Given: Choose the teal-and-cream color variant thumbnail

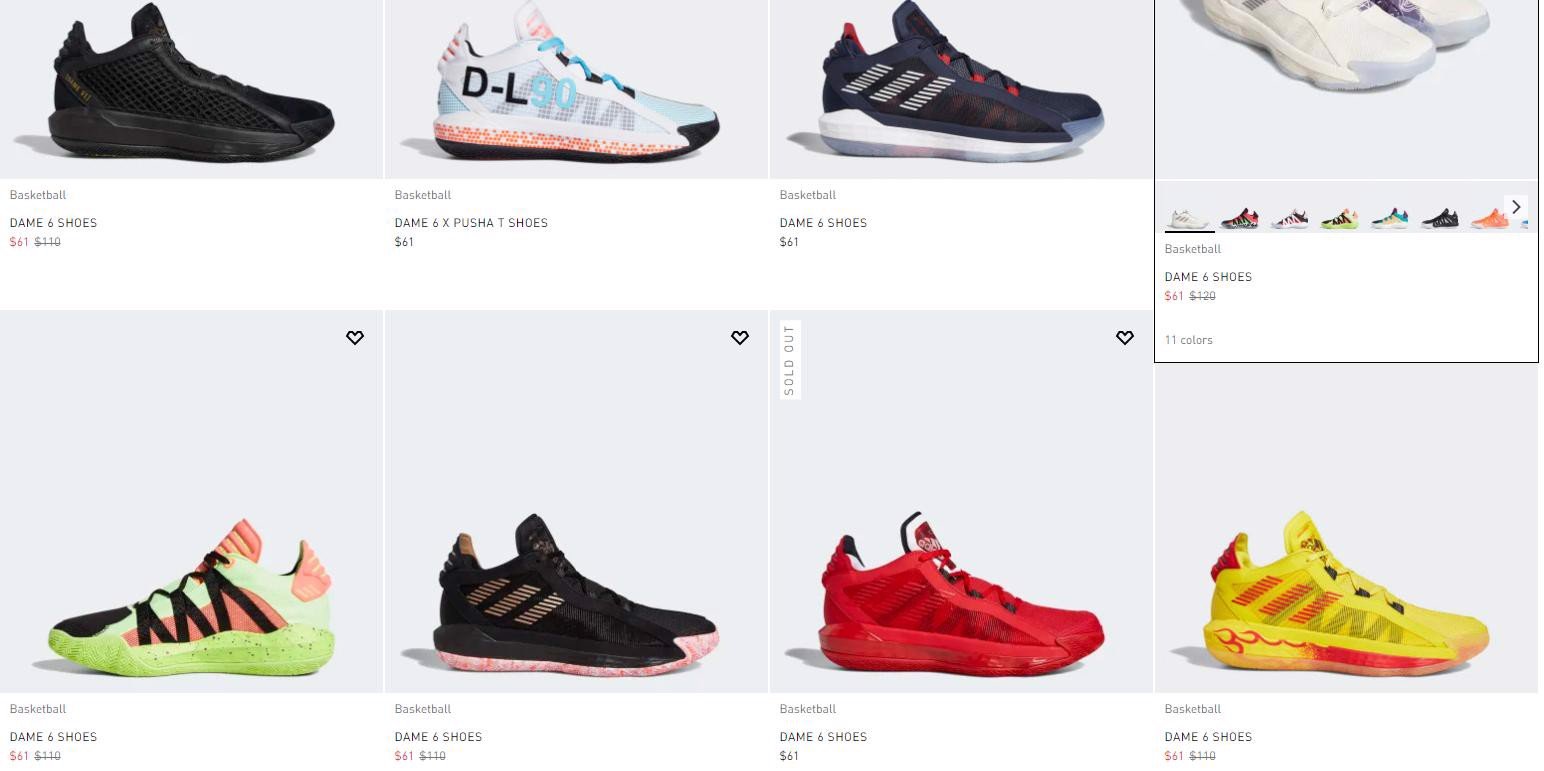Looking at the screenshot, I should 1390,219.
